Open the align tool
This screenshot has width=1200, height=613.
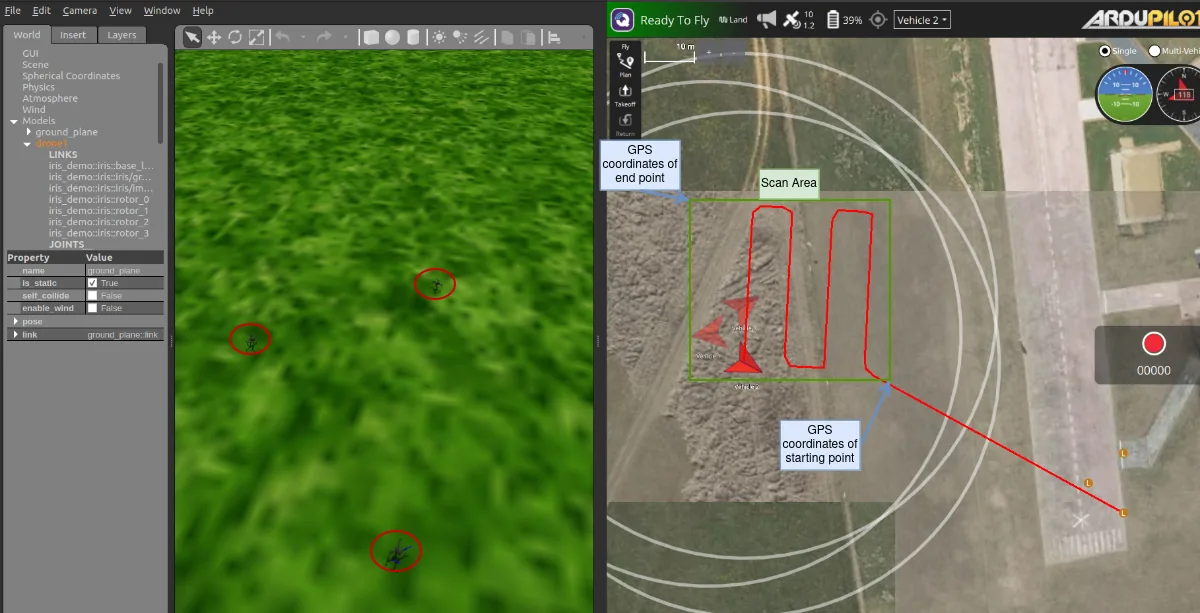[554, 37]
